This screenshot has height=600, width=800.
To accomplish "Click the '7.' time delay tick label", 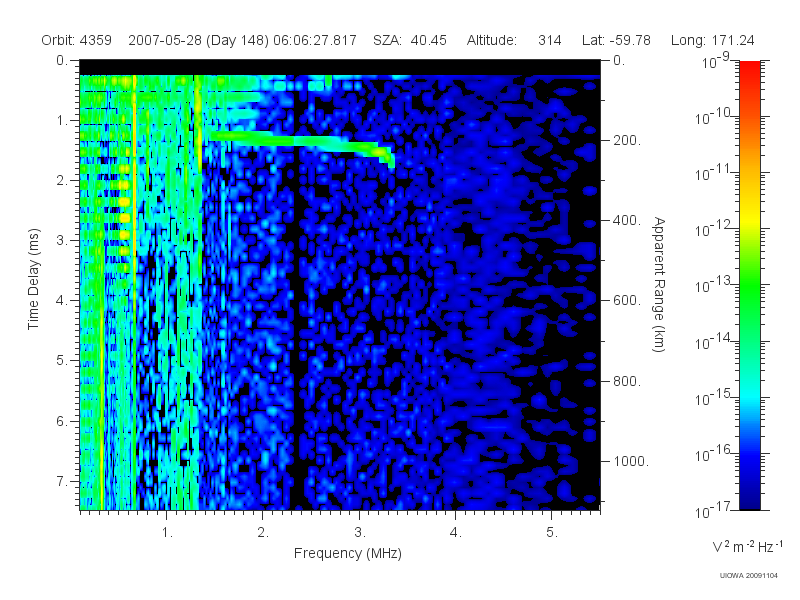I will (62, 481).
